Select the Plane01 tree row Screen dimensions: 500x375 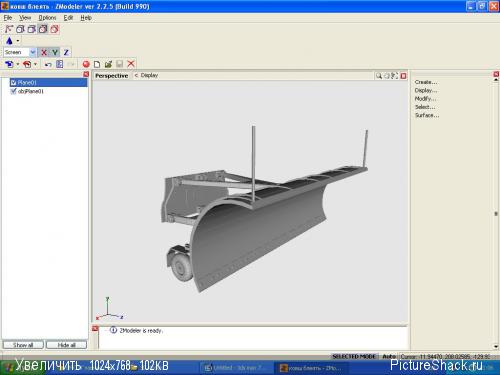[x=48, y=82]
